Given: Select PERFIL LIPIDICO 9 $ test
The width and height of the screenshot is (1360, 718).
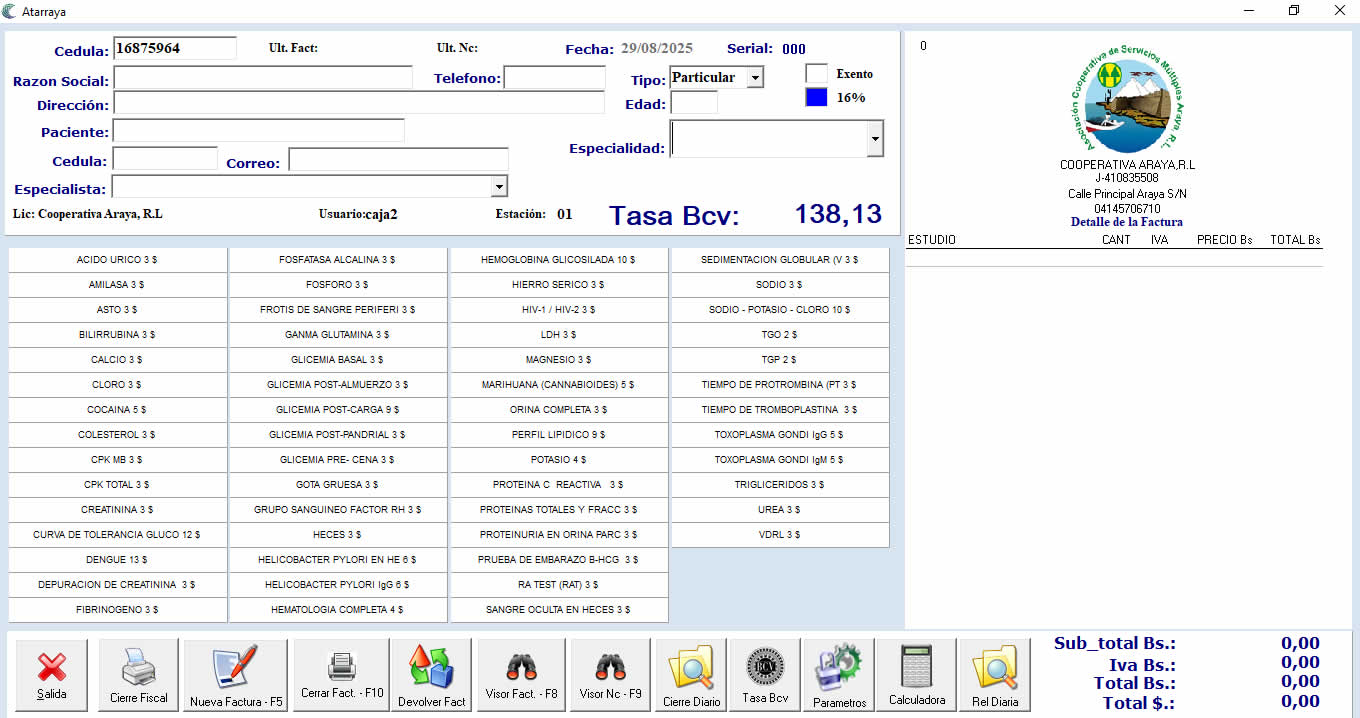Looking at the screenshot, I should point(559,434).
